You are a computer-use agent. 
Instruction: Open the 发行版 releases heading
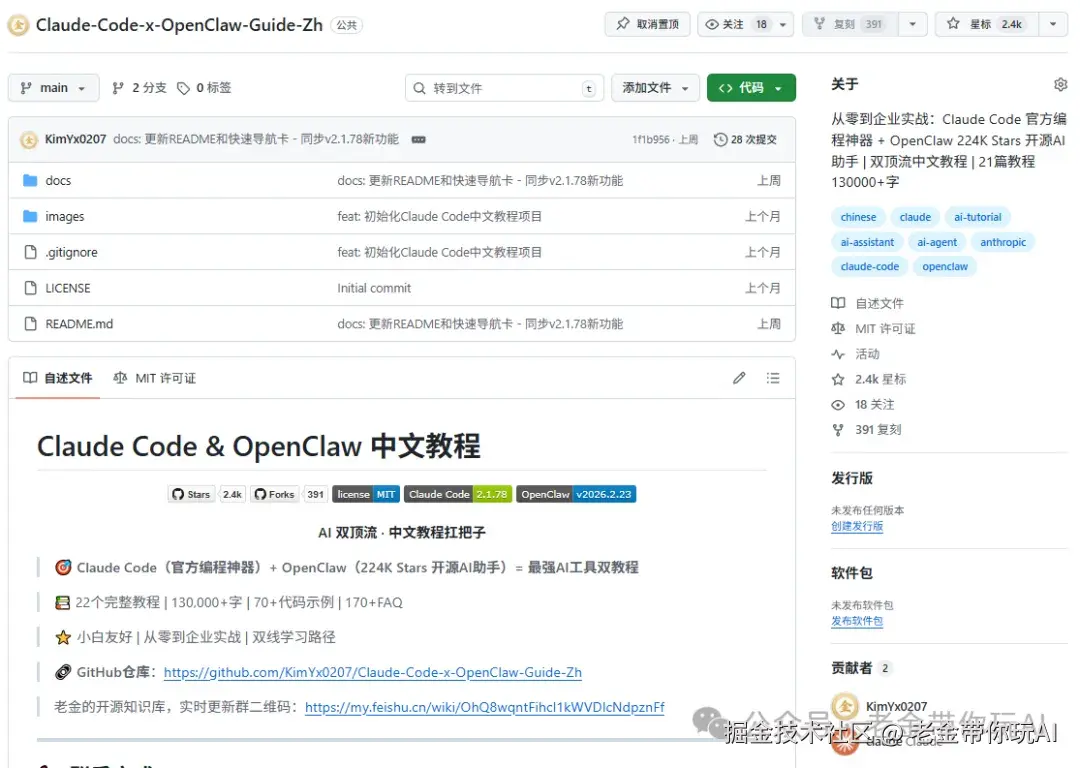point(851,478)
